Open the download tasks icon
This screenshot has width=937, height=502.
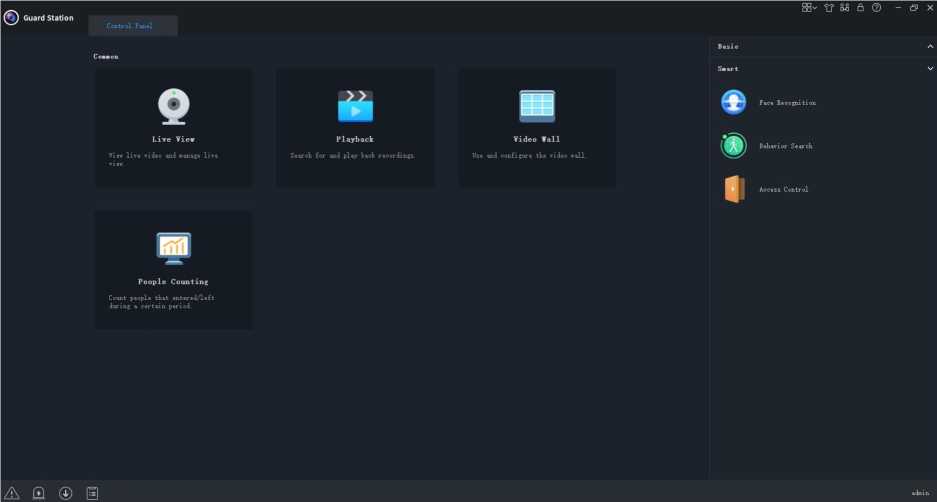(x=66, y=492)
